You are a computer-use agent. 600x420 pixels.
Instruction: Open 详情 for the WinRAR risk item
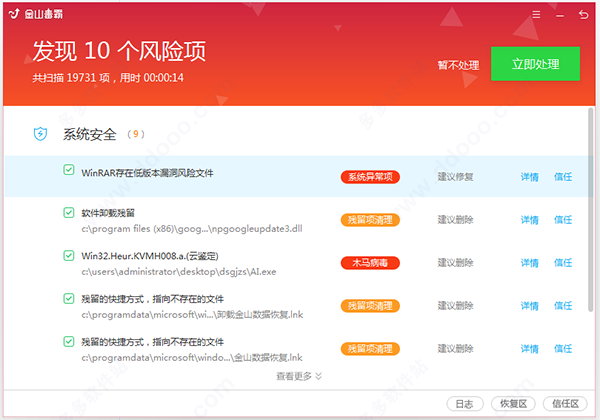pyautogui.click(x=529, y=177)
